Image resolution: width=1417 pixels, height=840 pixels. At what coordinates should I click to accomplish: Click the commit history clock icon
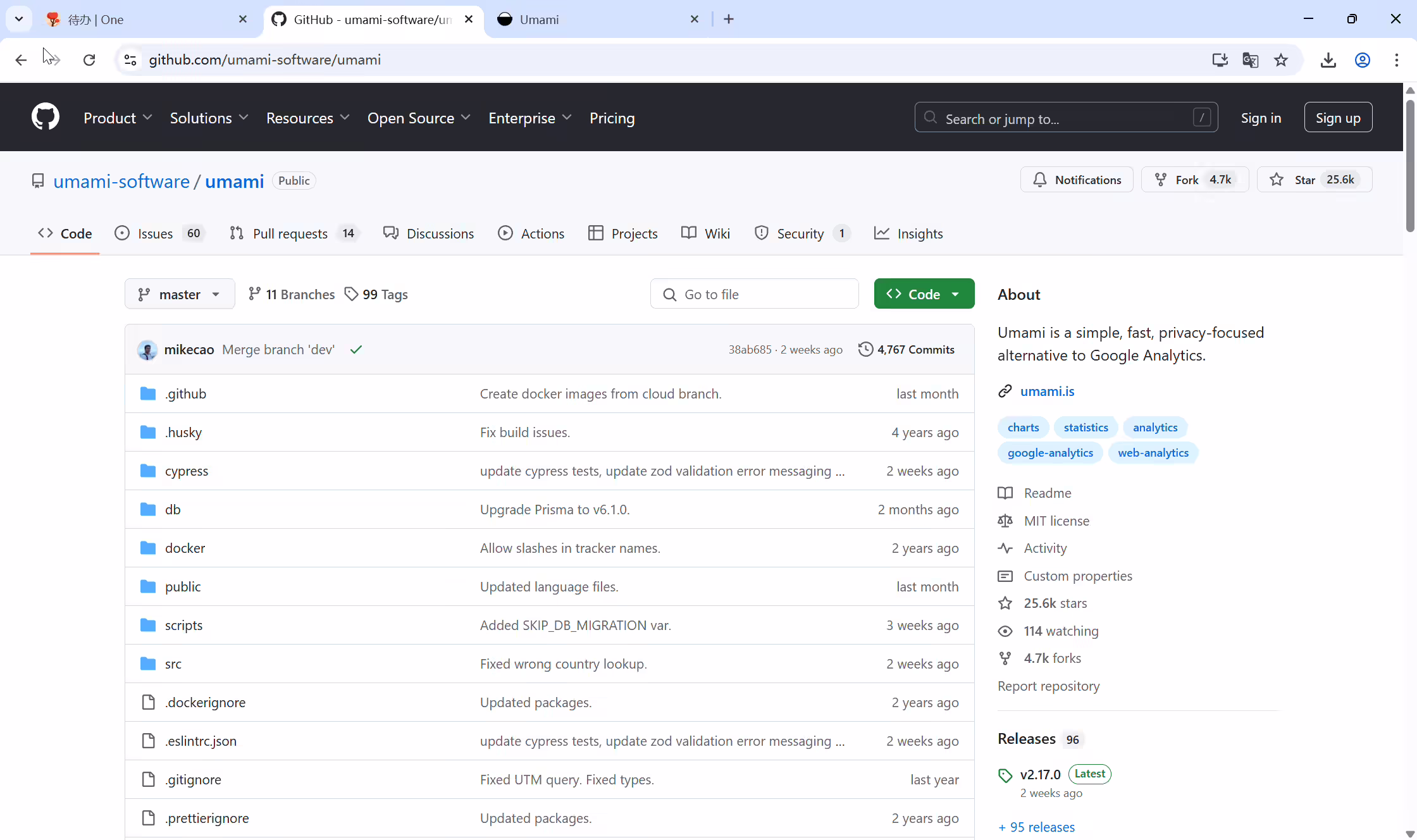coord(865,349)
